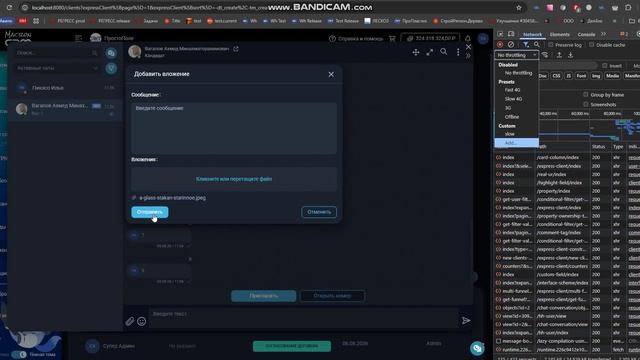This screenshot has height=360, width=640.
Task: Click the Отправить button in attachment dialog
Action: [x=149, y=212]
